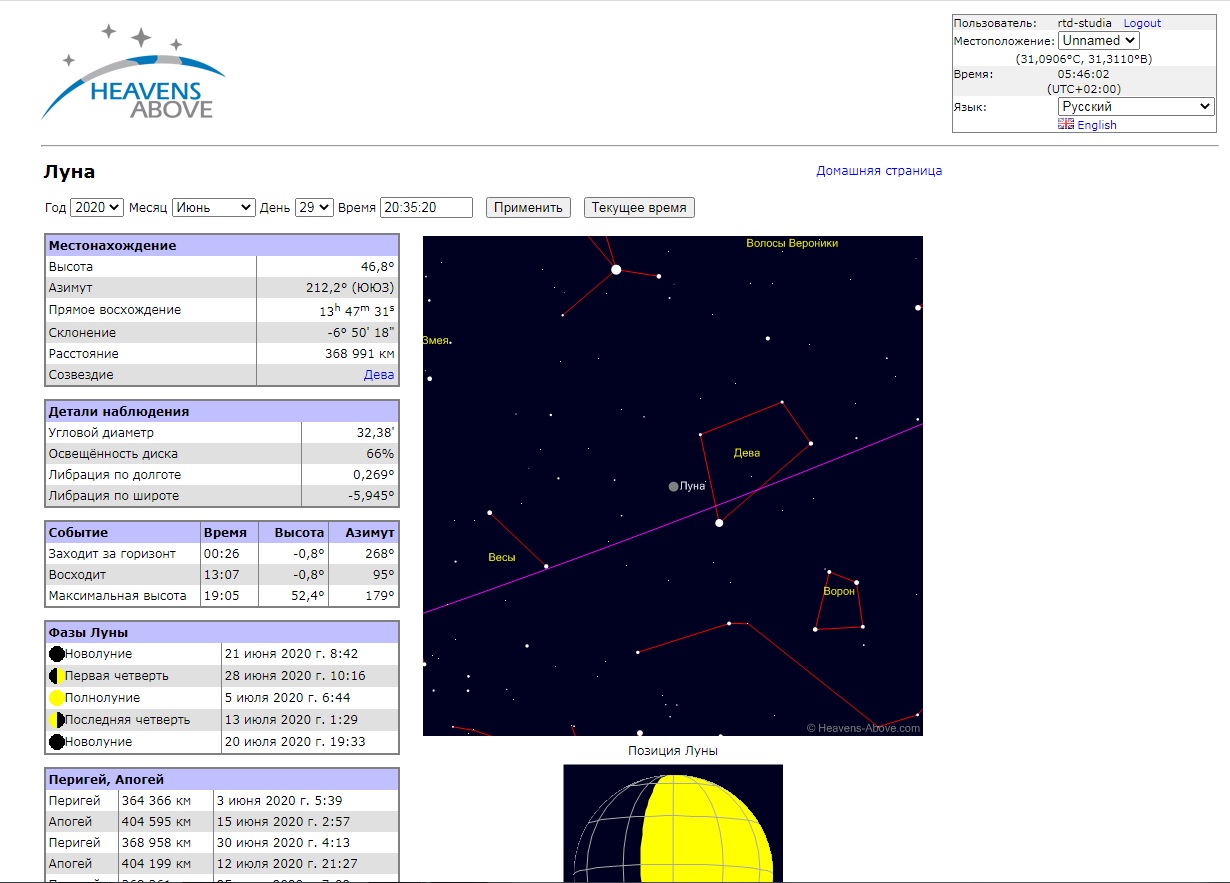1230x883 pixels.
Task: Click the Освещённость диска value 66%
Action: 380,454
